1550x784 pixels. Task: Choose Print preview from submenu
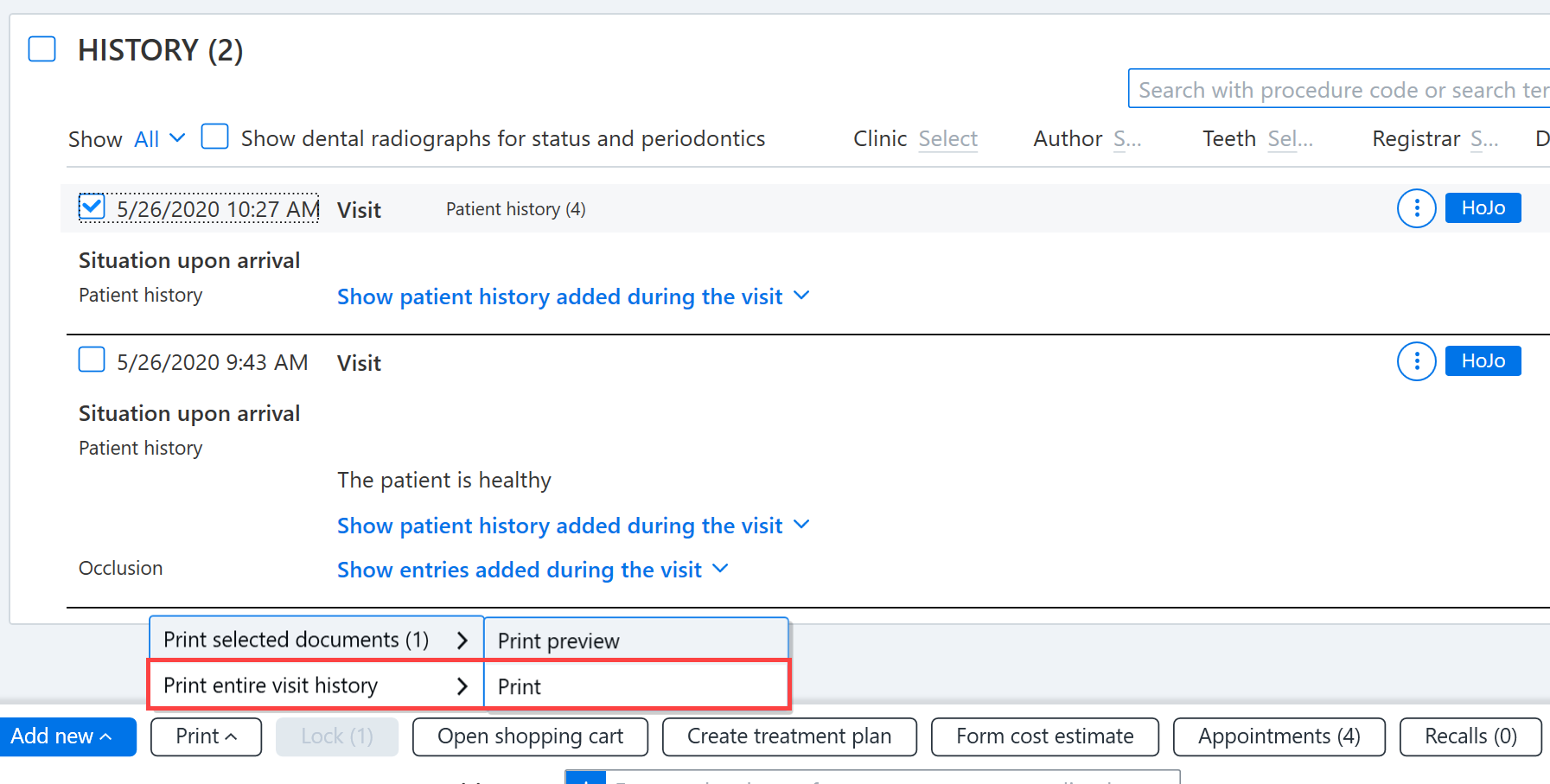636,641
